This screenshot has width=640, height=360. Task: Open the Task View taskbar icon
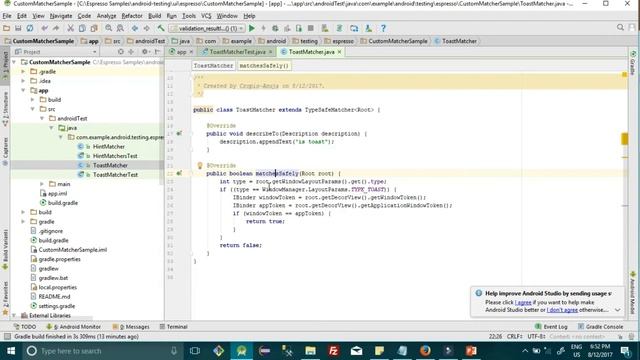tap(195, 351)
